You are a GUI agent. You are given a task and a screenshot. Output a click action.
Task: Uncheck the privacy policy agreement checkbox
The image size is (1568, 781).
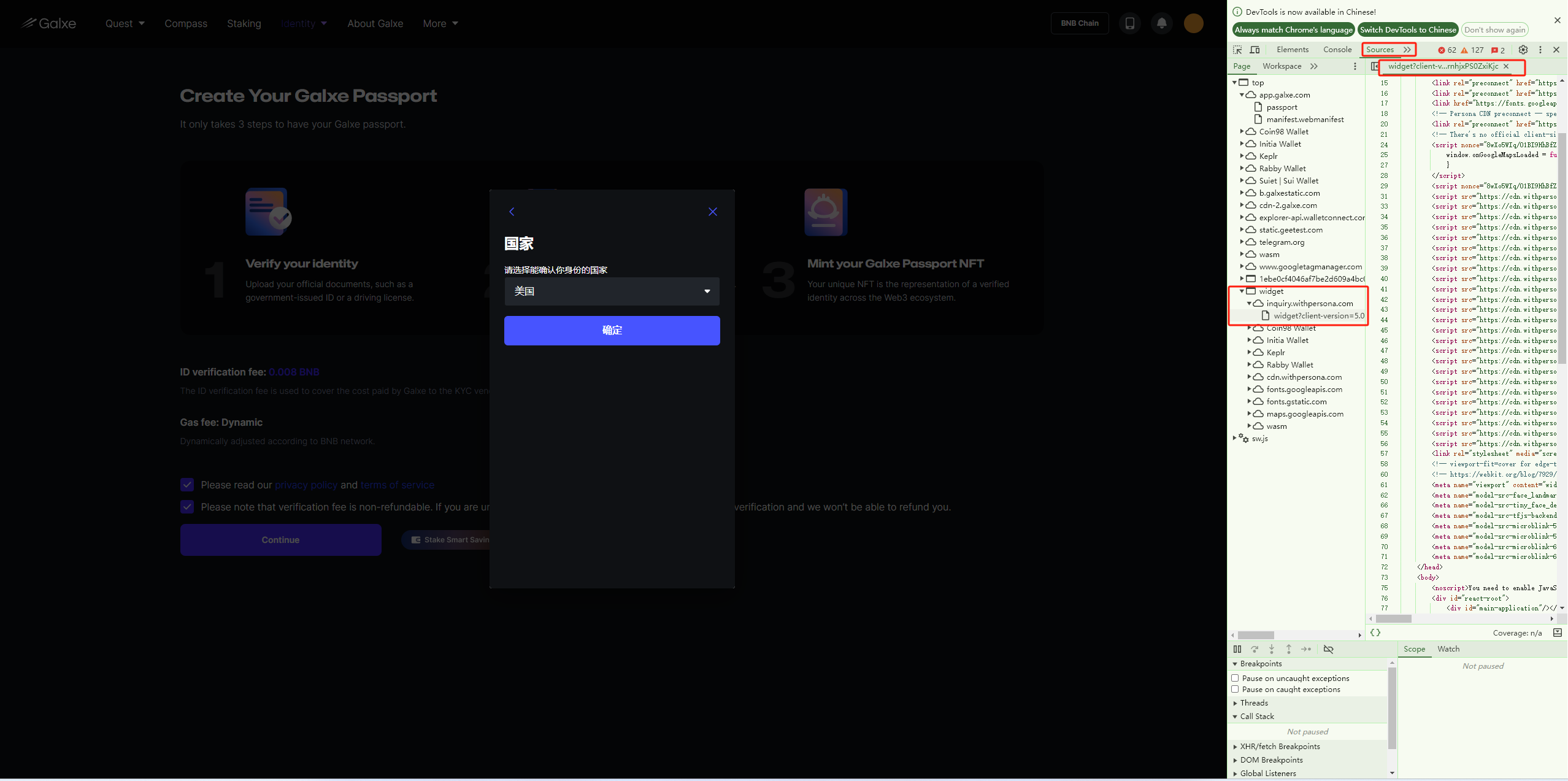tap(187, 485)
